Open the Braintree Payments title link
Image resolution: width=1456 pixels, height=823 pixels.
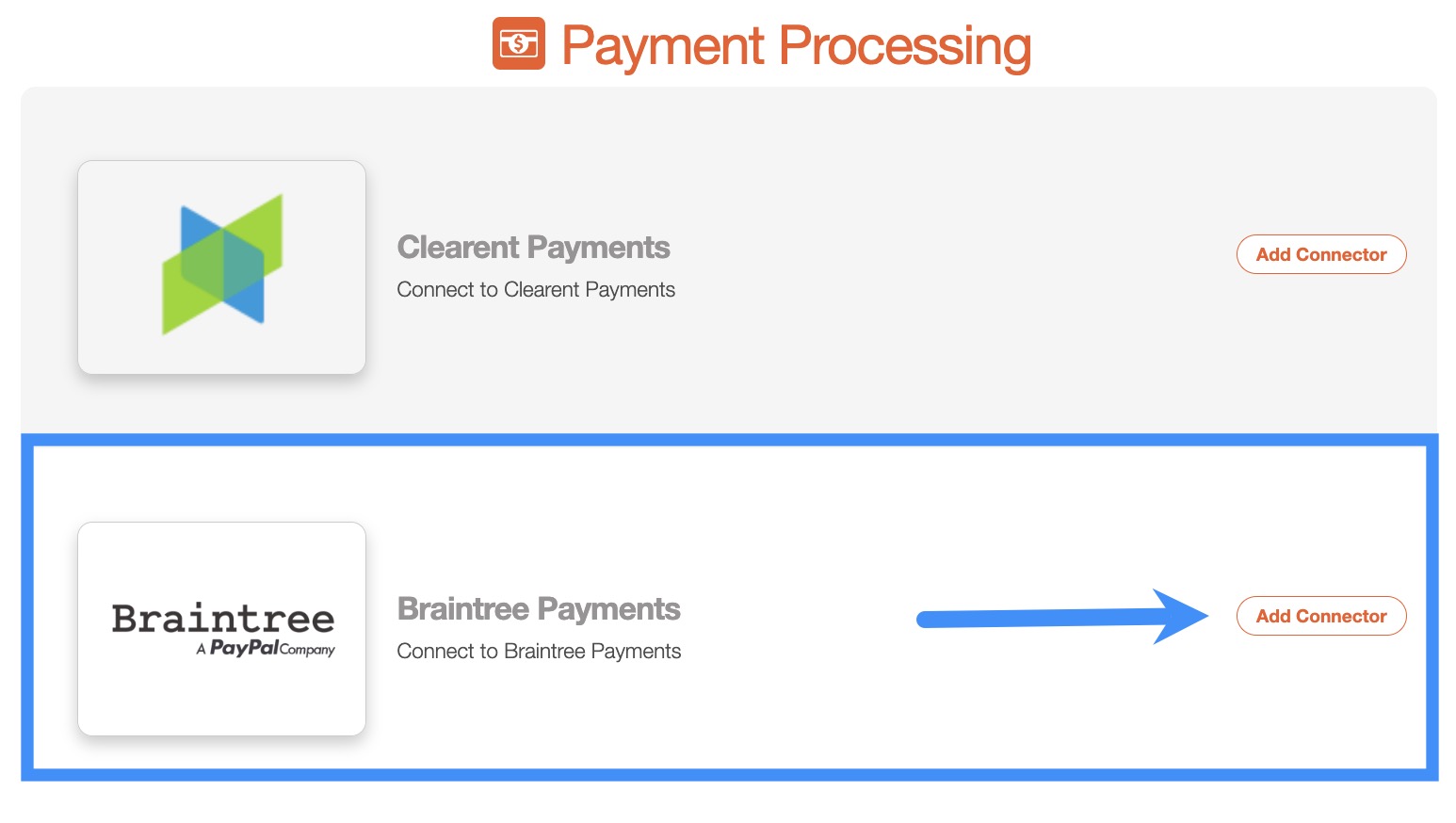pyautogui.click(x=539, y=609)
